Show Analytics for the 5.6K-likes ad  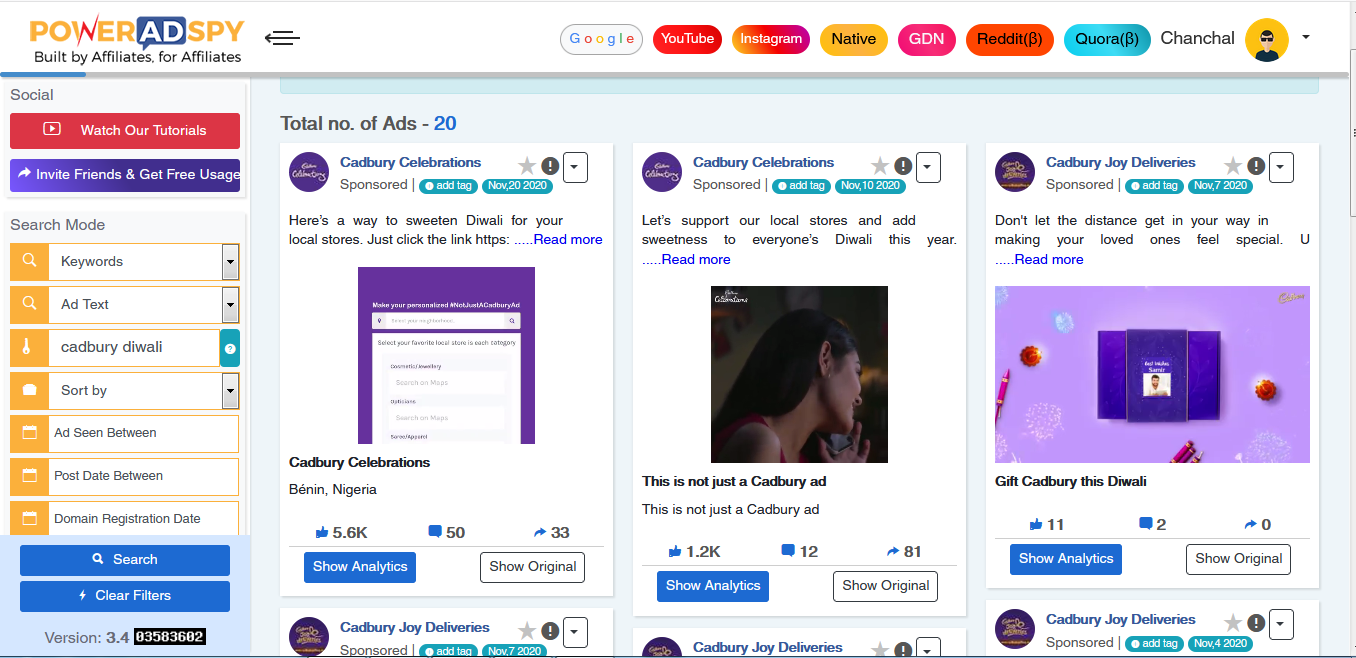coord(360,567)
